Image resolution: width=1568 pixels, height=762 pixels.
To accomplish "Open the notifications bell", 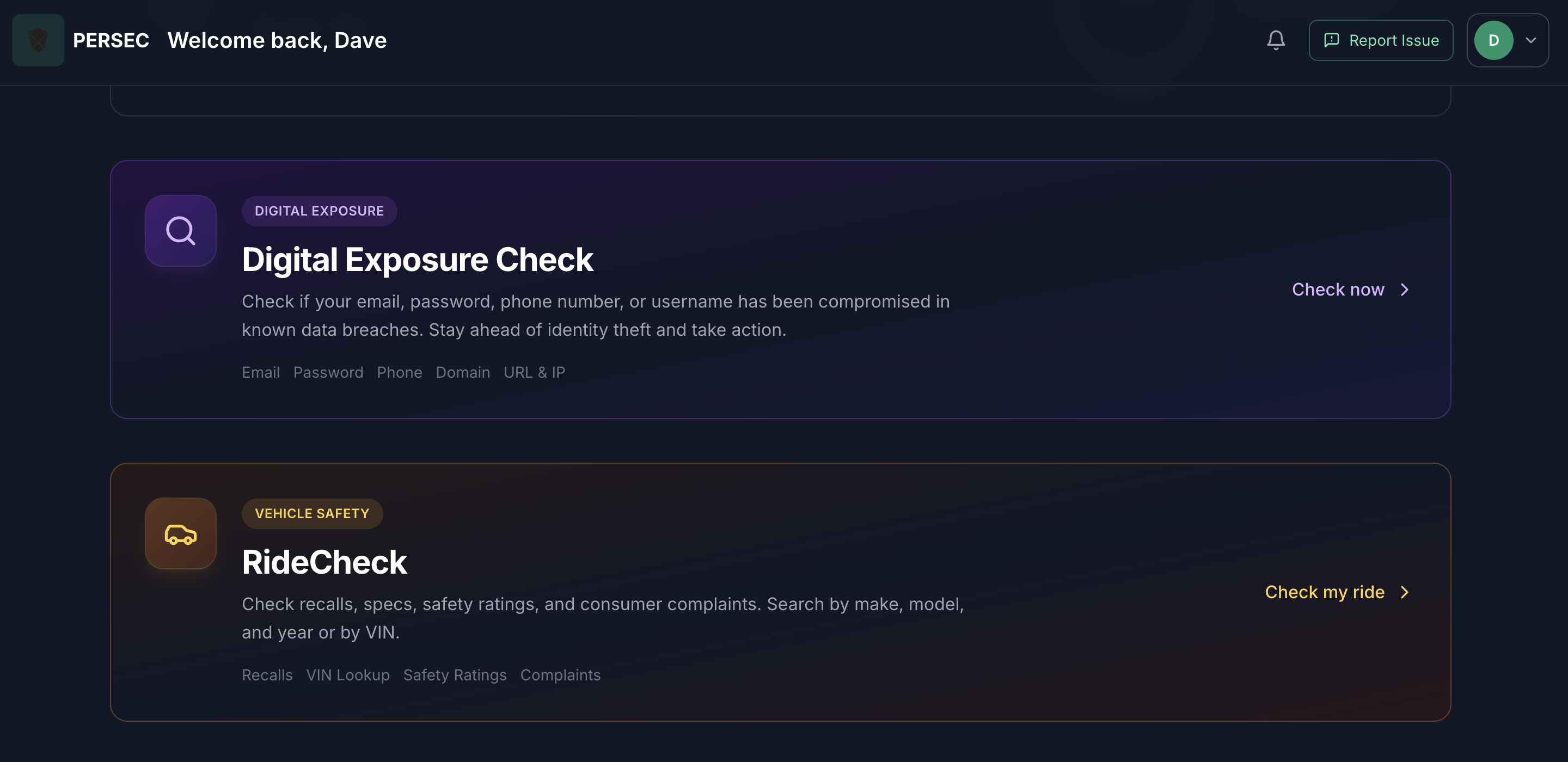I will (x=1276, y=40).
